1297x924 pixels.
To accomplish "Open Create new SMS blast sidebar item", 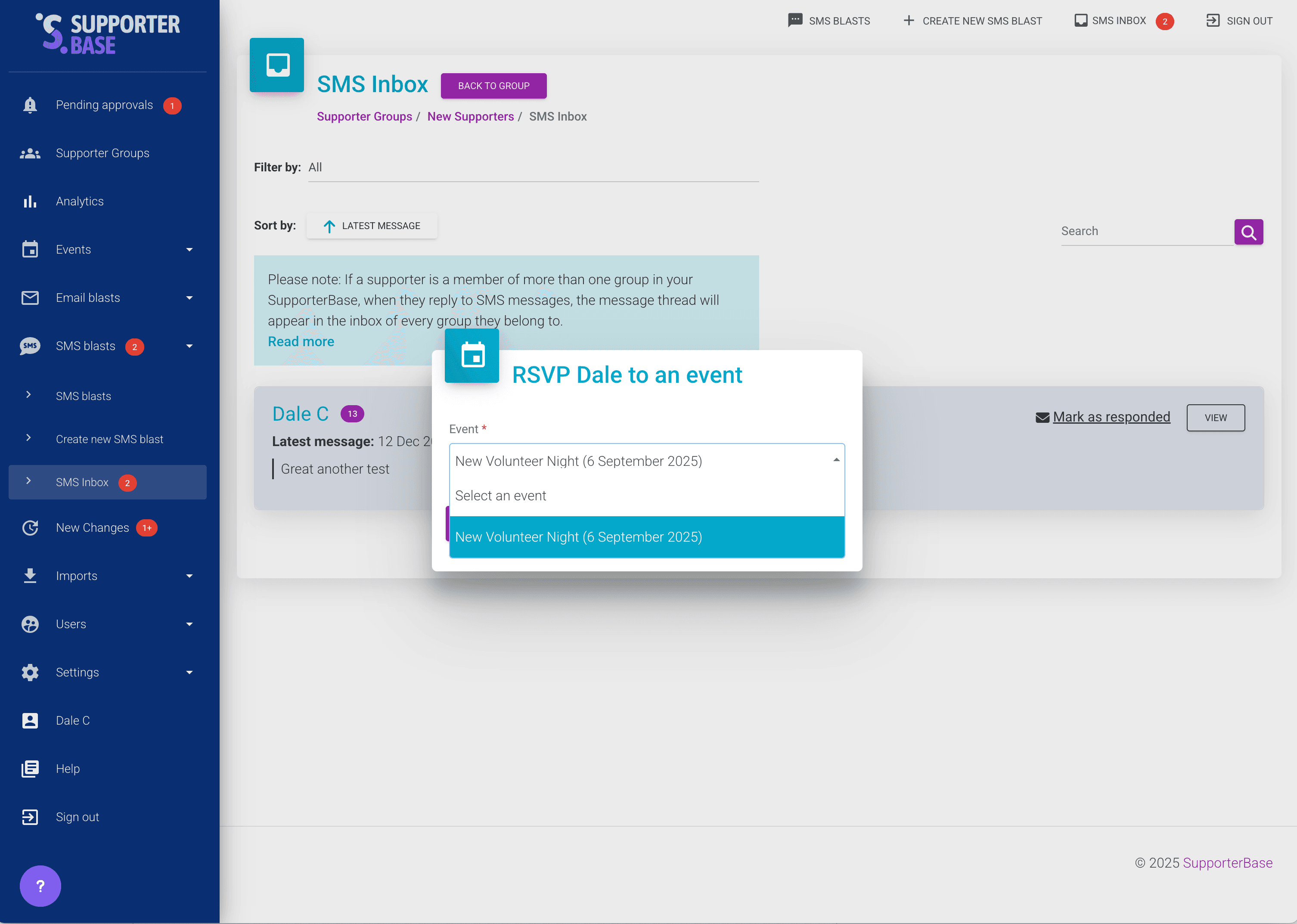I will click(x=109, y=439).
